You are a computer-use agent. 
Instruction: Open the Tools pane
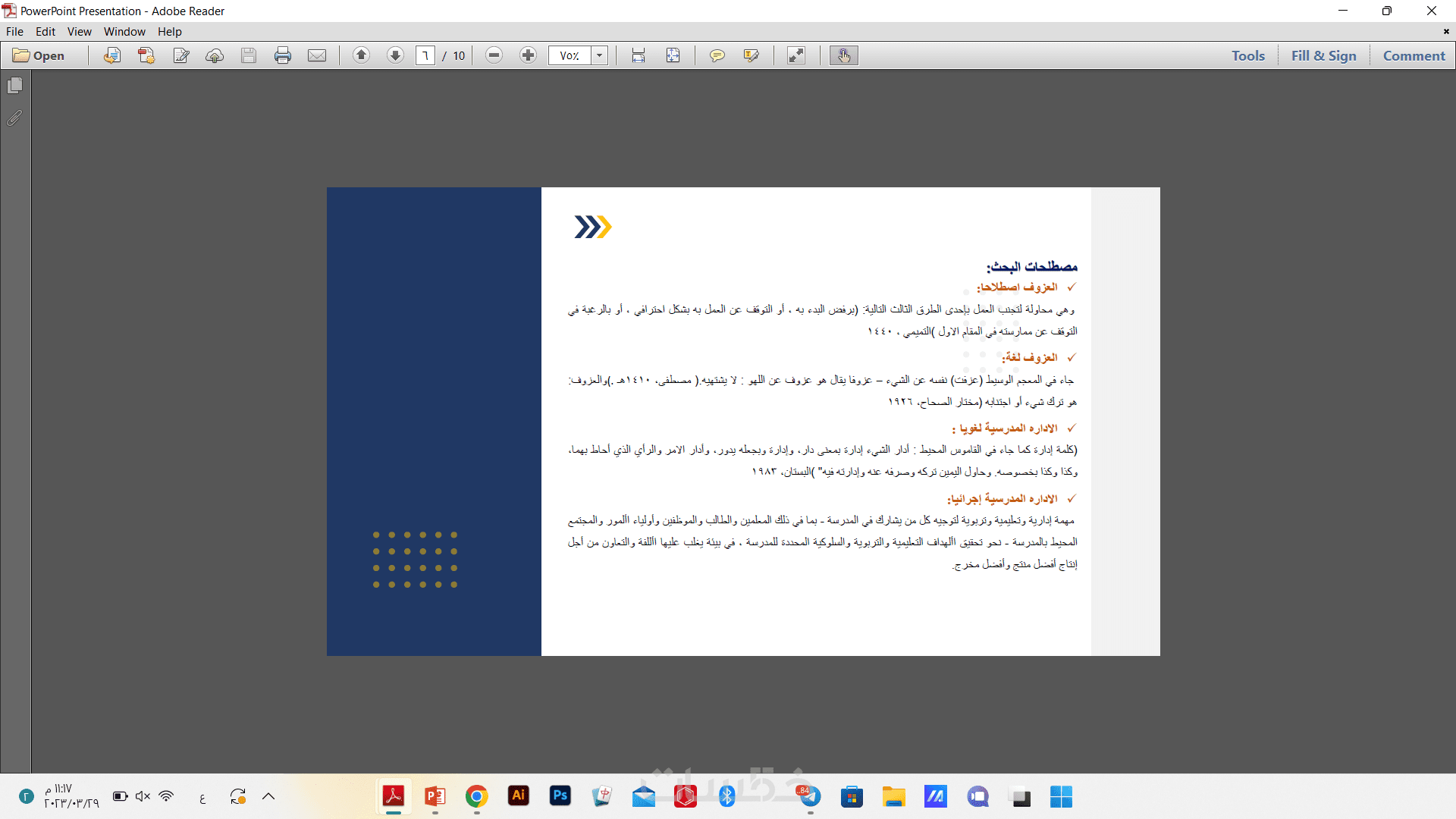coord(1247,55)
